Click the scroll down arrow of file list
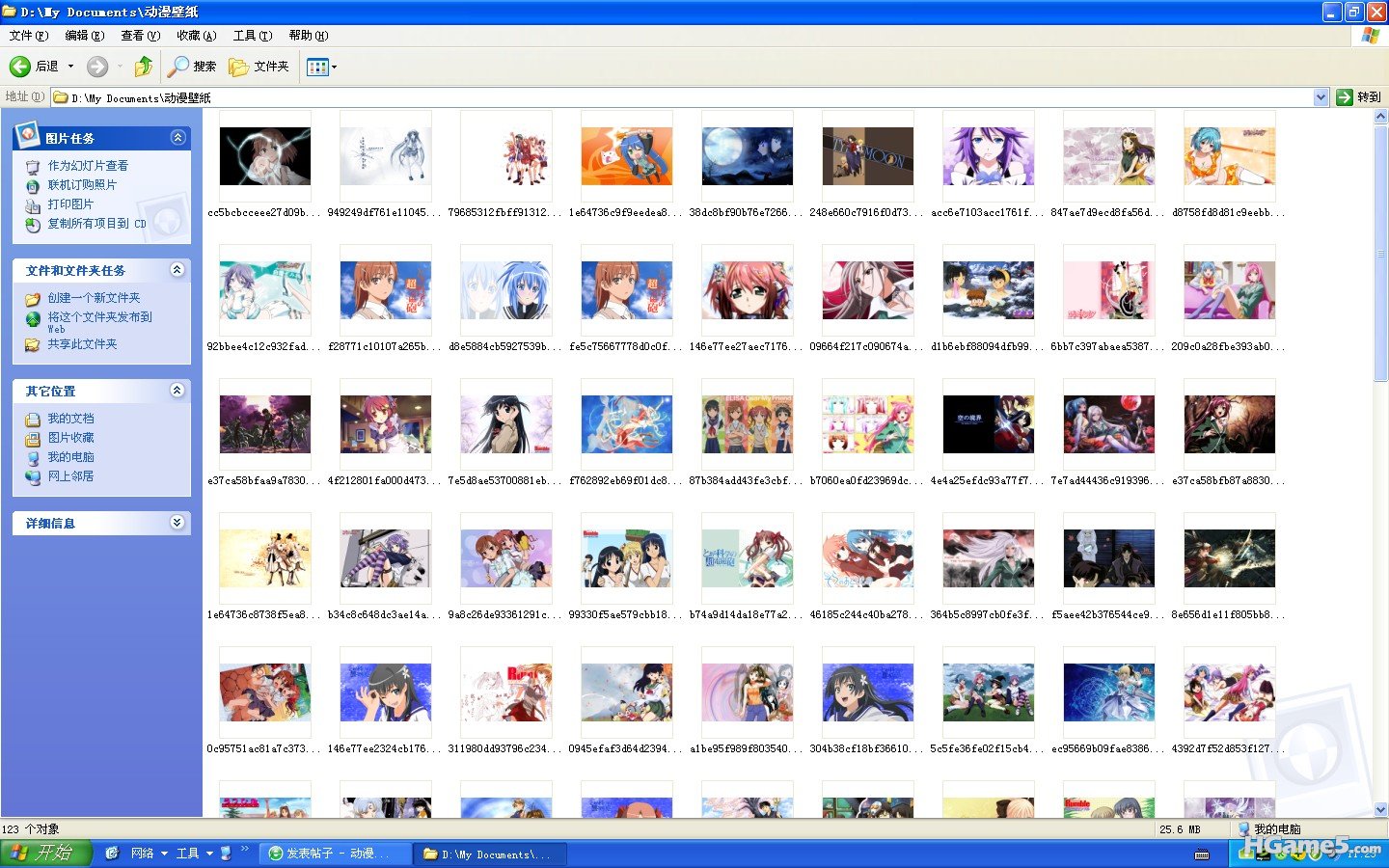 point(1380,809)
